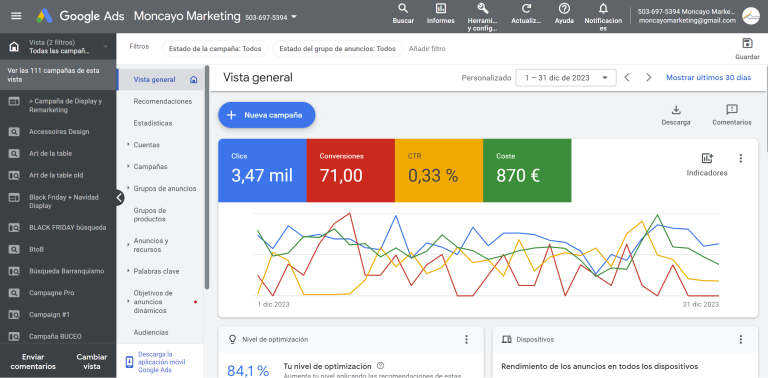Go to next date range arrow
Image resolution: width=768 pixels, height=378 pixels.
[x=649, y=77]
